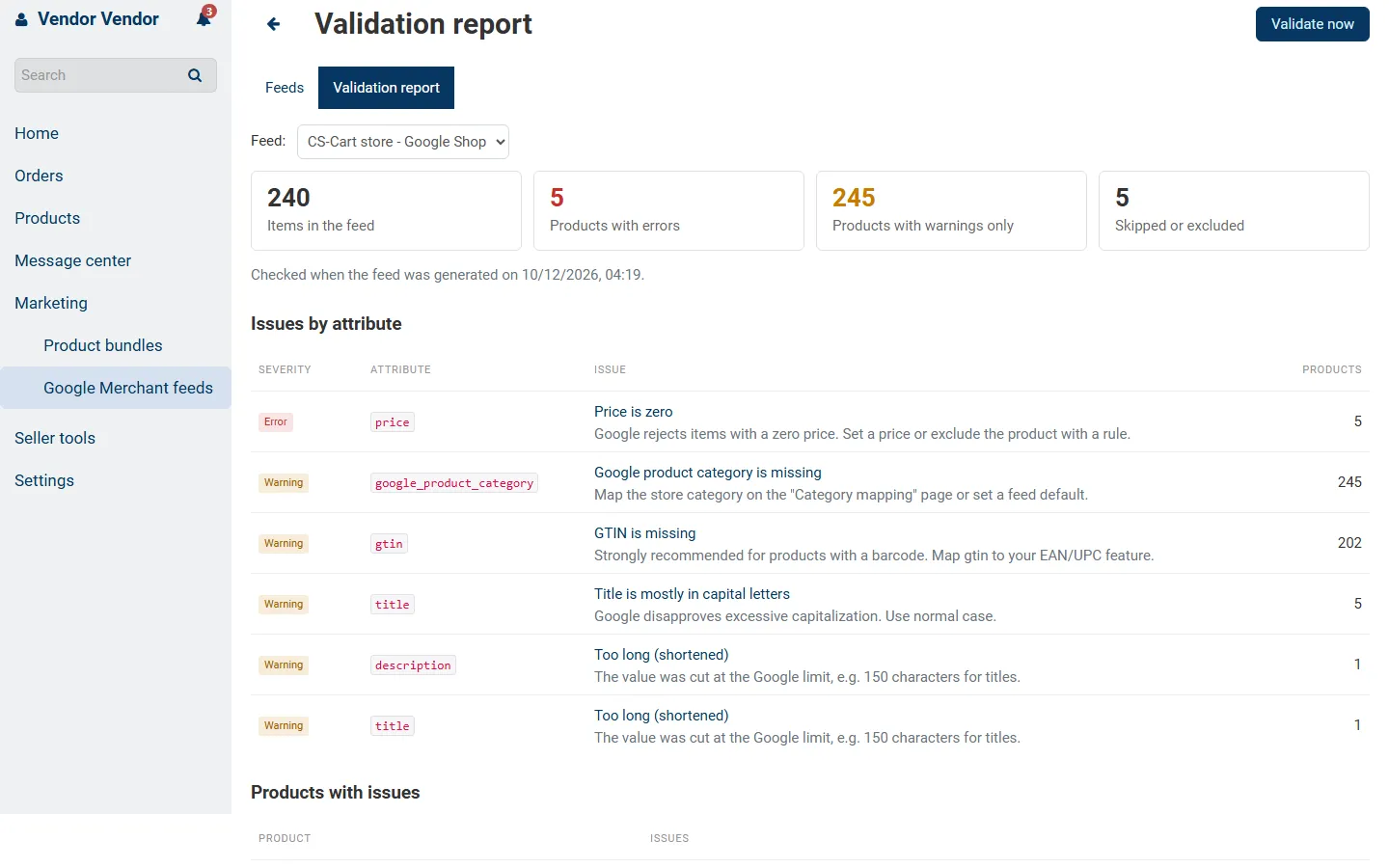Open Products in sidebar
1389x868 pixels.
coord(47,218)
